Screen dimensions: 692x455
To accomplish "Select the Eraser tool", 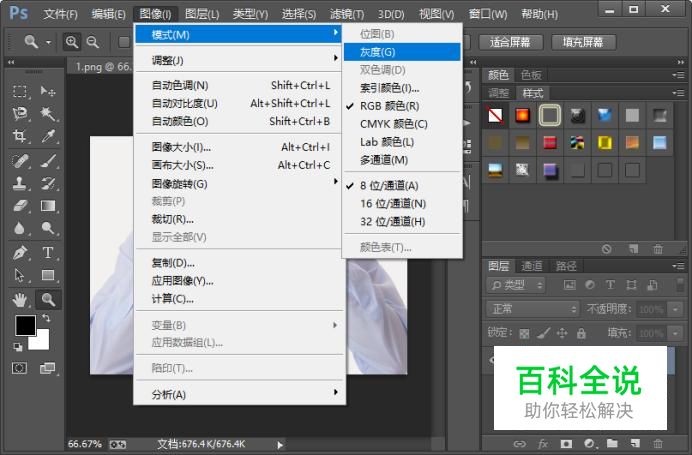I will (19, 206).
